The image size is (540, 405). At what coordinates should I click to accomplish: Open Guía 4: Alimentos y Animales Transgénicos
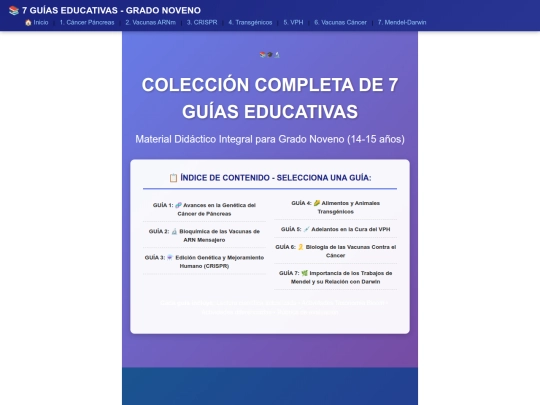tap(335, 207)
